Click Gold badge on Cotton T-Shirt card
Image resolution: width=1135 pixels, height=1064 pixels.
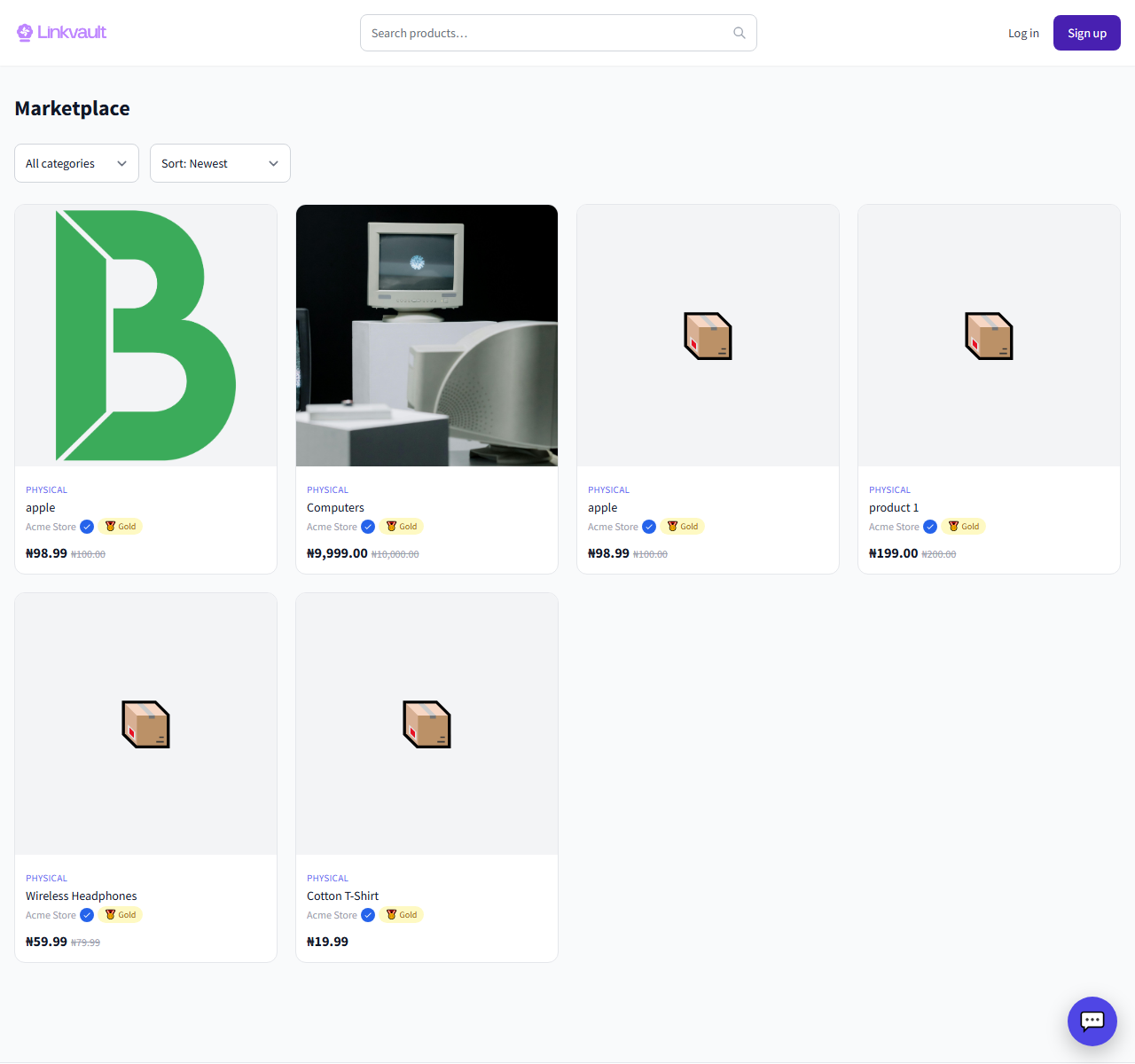(402, 915)
